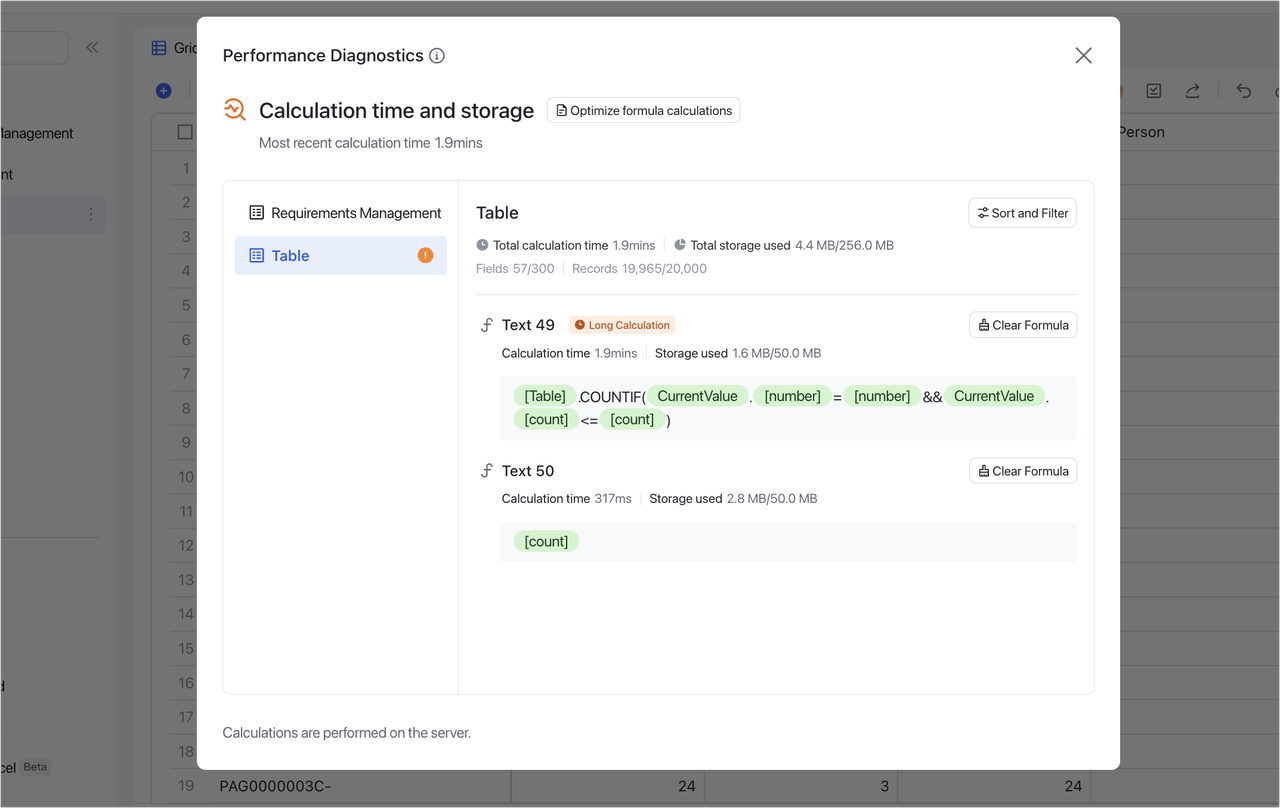Image resolution: width=1280 pixels, height=808 pixels.
Task: Close the Performance Diagnostics dialog
Action: tap(1083, 56)
